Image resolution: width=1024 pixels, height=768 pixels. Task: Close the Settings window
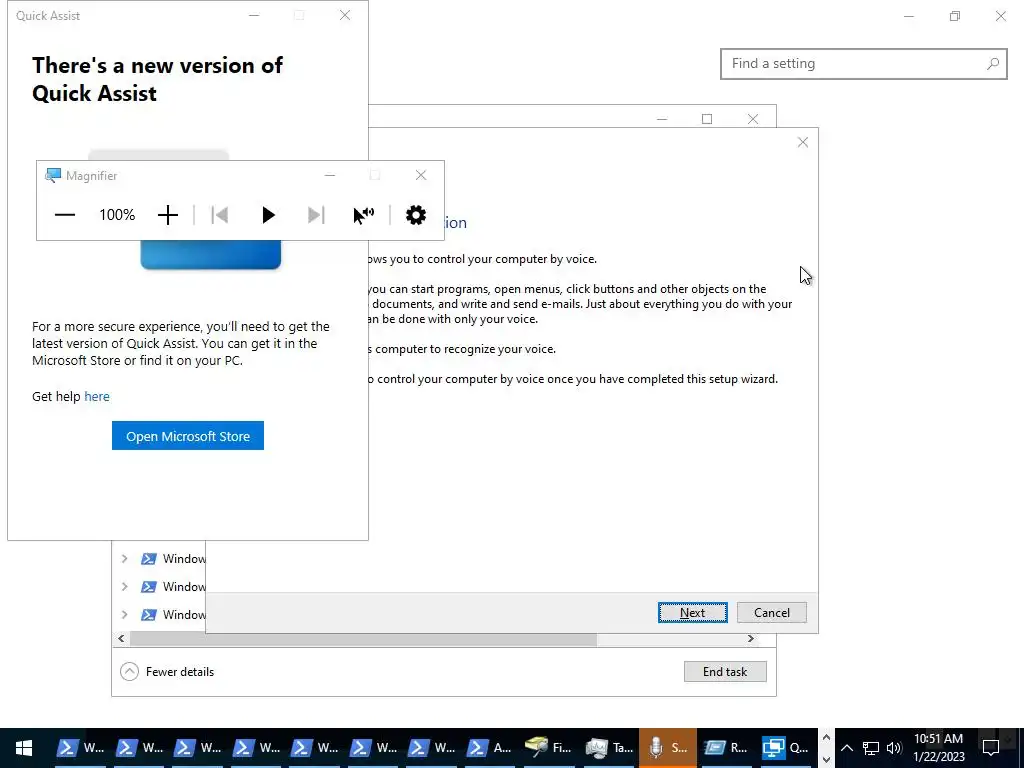[1000, 16]
